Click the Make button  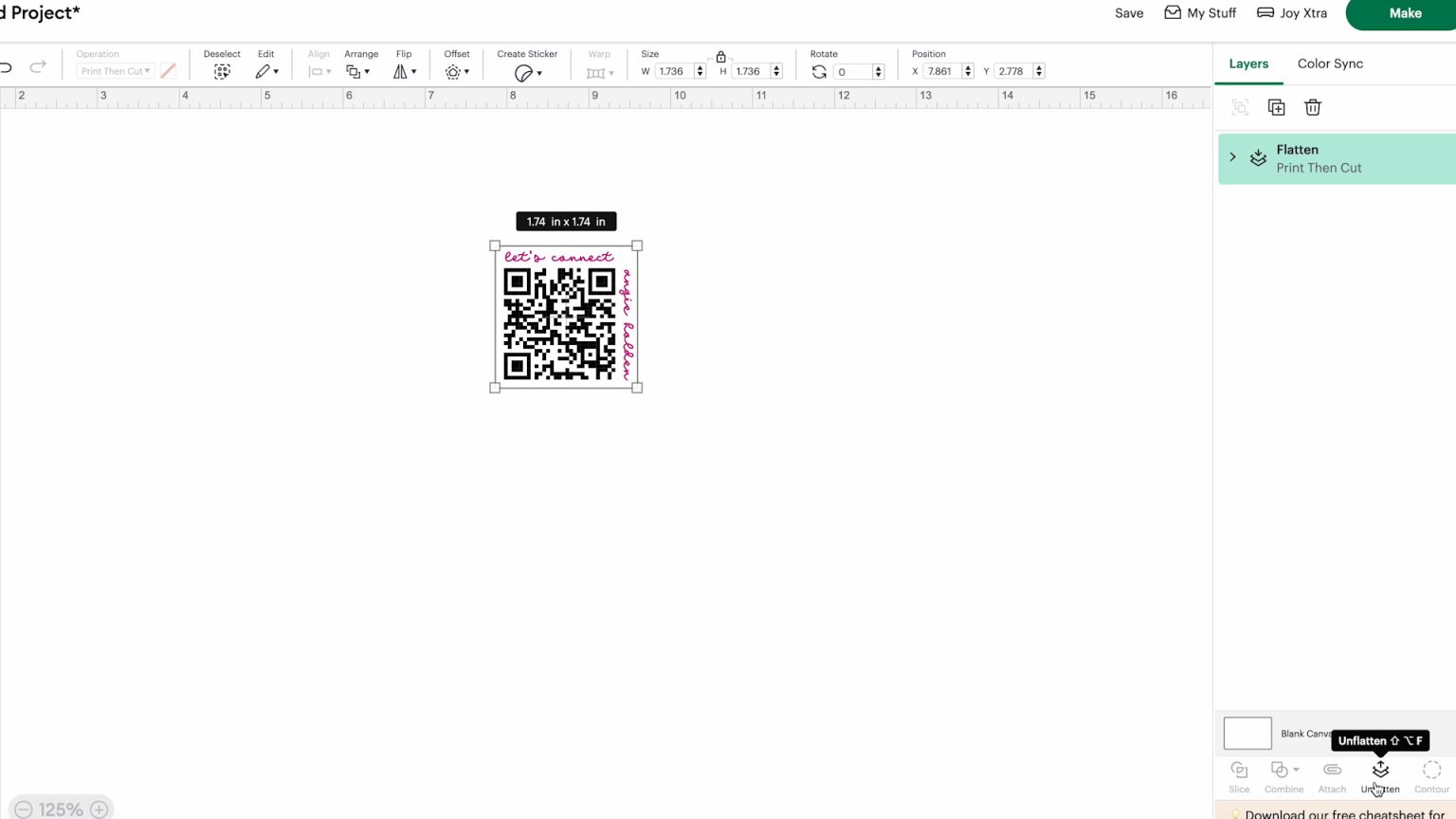pyautogui.click(x=1406, y=13)
